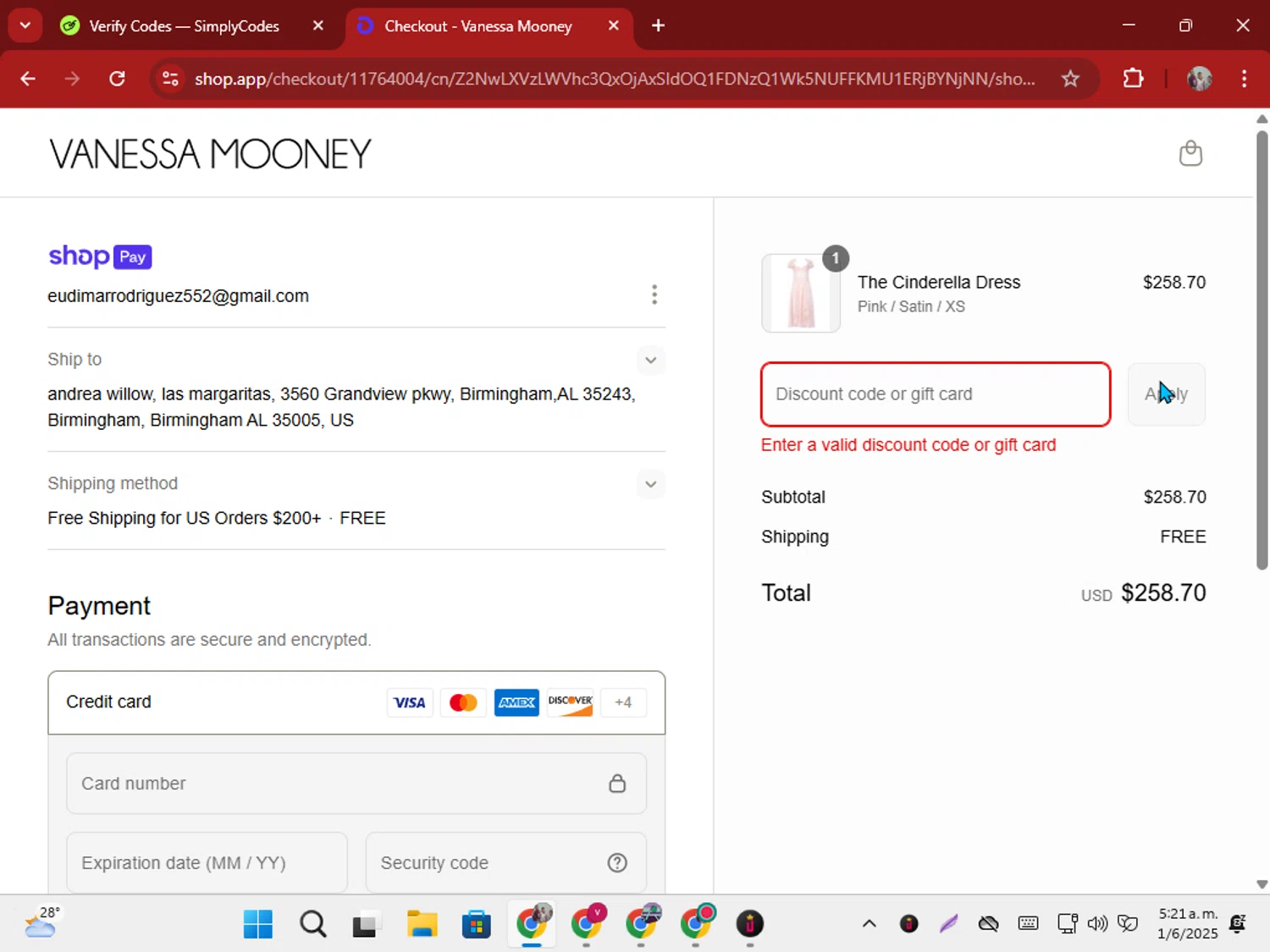Open the tab search dropdown arrow
The image size is (1270, 952).
click(x=25, y=25)
